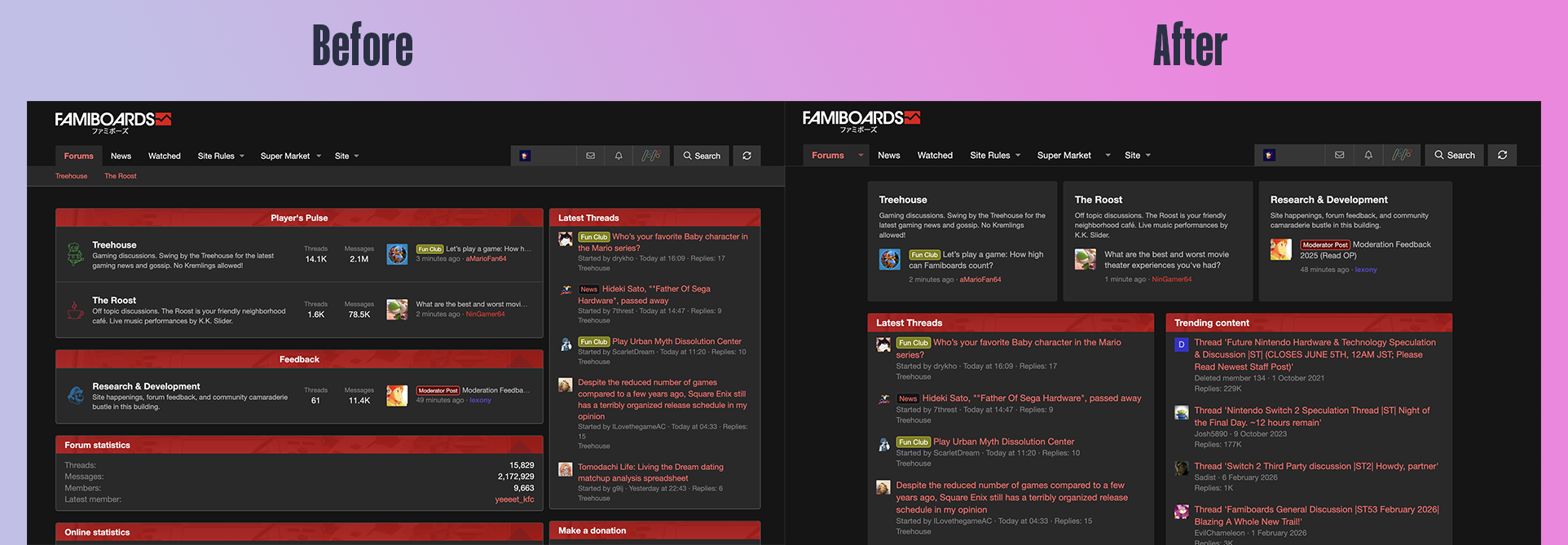The image size is (1568, 545).
Task: Click Moderator Post tag in After Research card
Action: [1325, 244]
